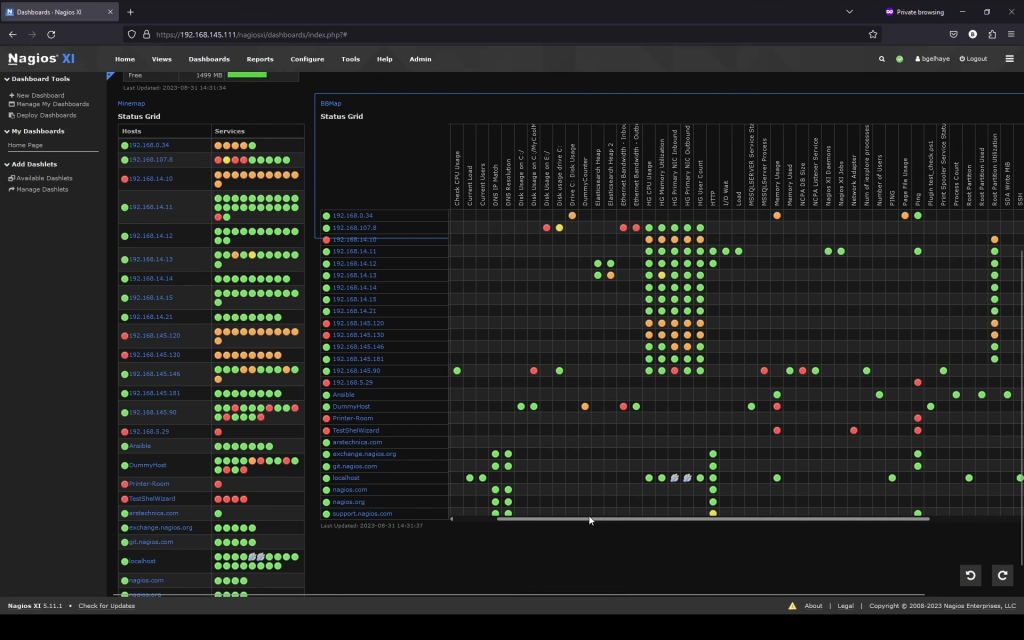Click the green status circle near bgelhaye
The image size is (1024, 640).
(899, 59)
